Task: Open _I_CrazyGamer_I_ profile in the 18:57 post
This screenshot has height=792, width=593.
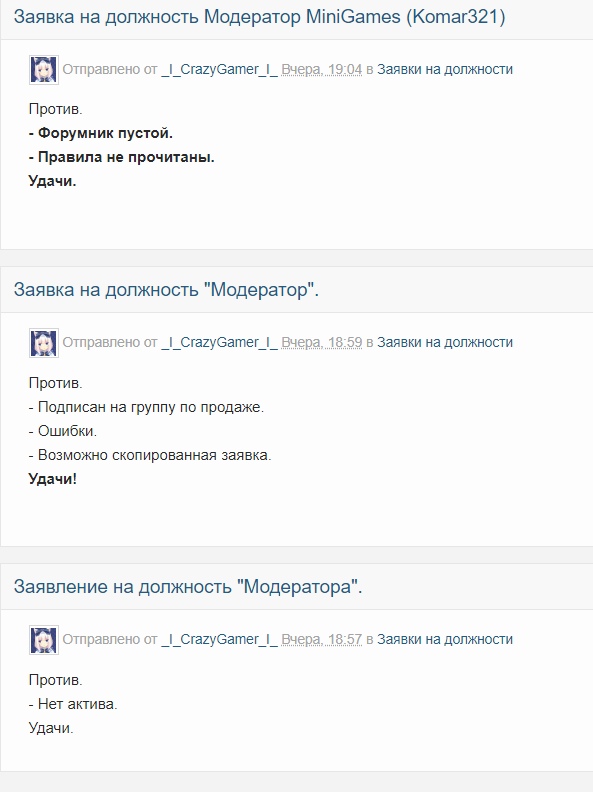Action: point(219,639)
